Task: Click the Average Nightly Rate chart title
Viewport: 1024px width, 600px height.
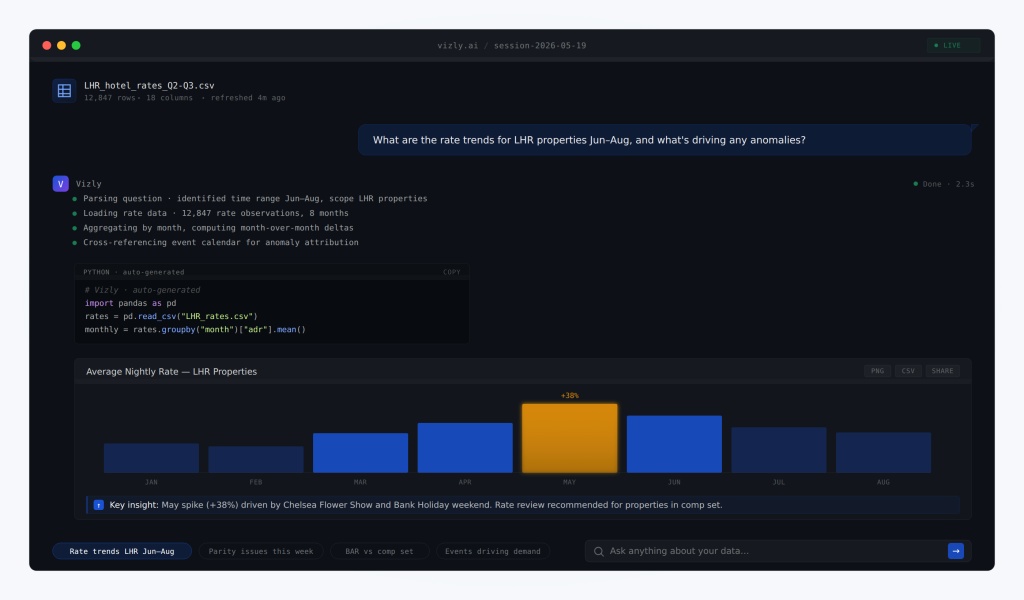Action: click(x=172, y=371)
